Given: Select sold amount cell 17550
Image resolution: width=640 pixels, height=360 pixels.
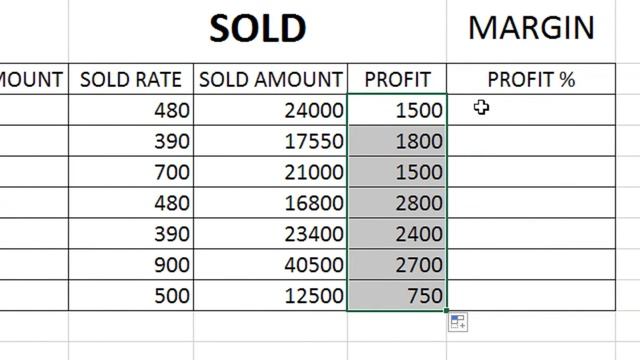Looking at the screenshot, I should (x=271, y=141).
